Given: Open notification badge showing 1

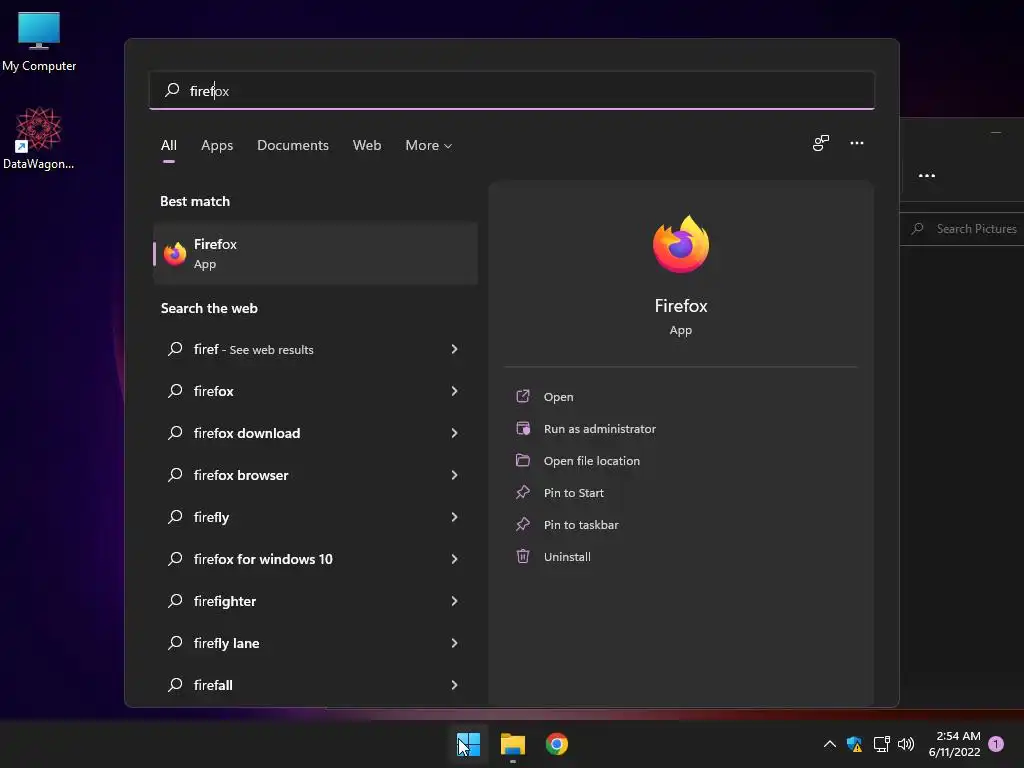Looking at the screenshot, I should (x=996, y=744).
